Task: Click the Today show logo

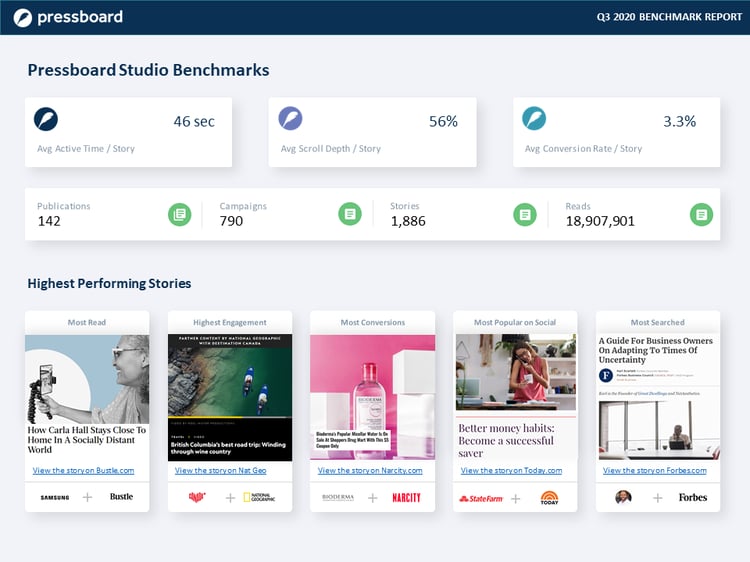Action: pyautogui.click(x=549, y=497)
